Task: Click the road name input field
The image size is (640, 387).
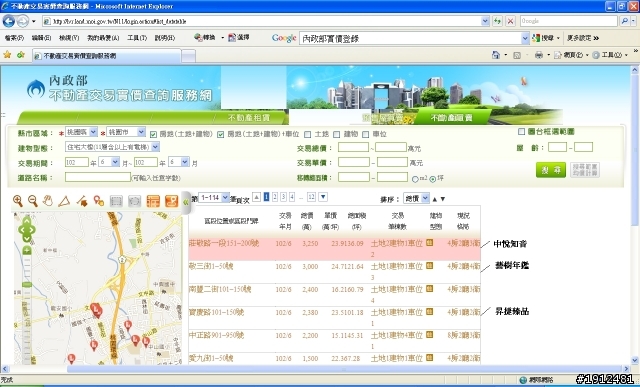Action: 98,177
